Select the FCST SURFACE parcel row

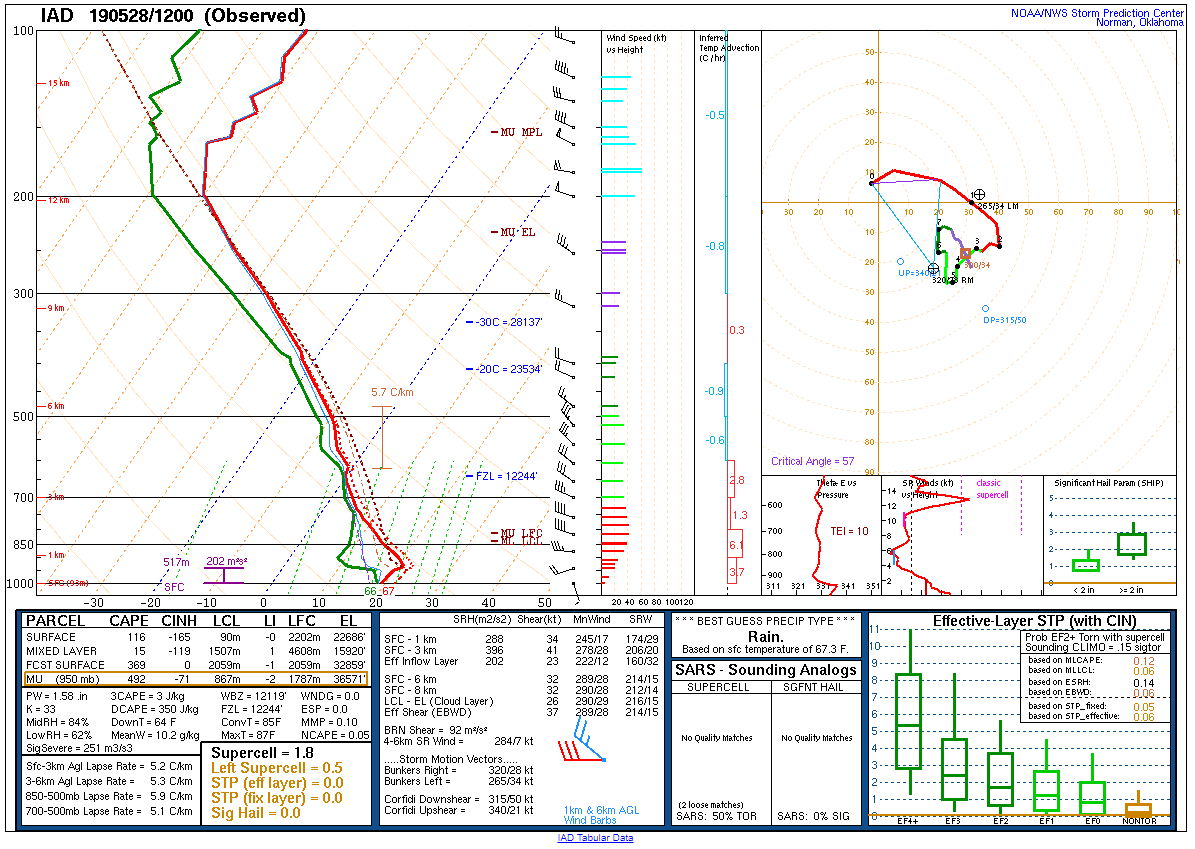196,665
